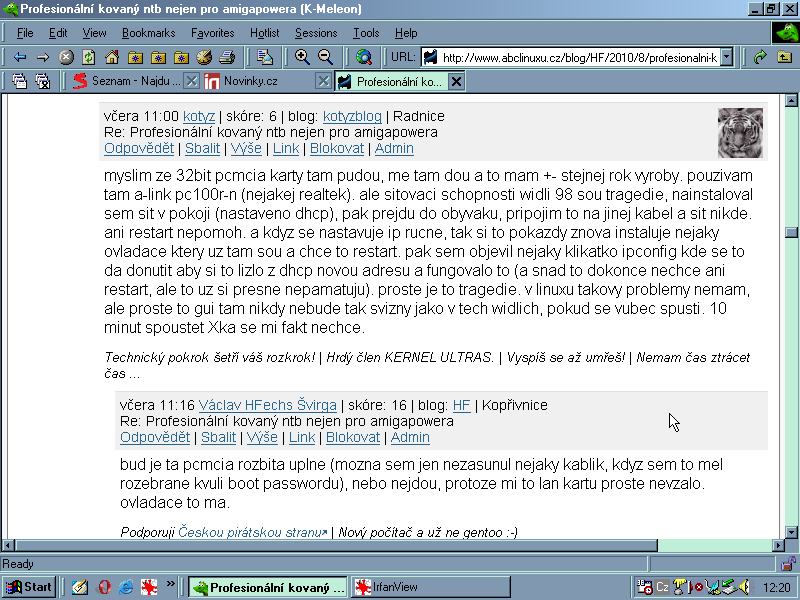Print the page with the printer icon
This screenshot has width=800, height=600.
click(x=227, y=57)
